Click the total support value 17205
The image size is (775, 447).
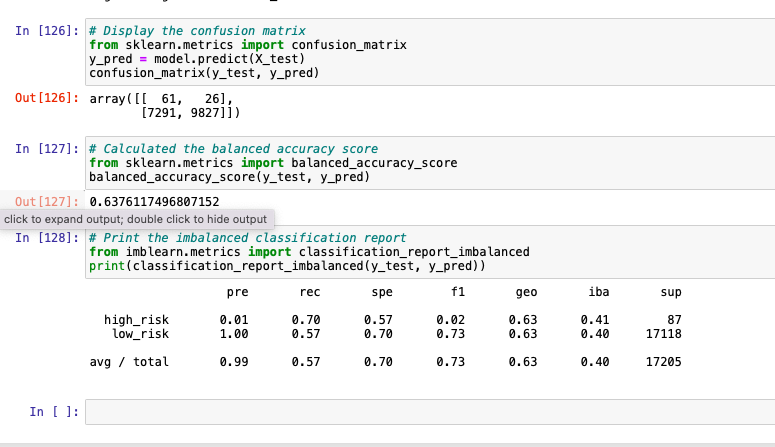click(663, 362)
